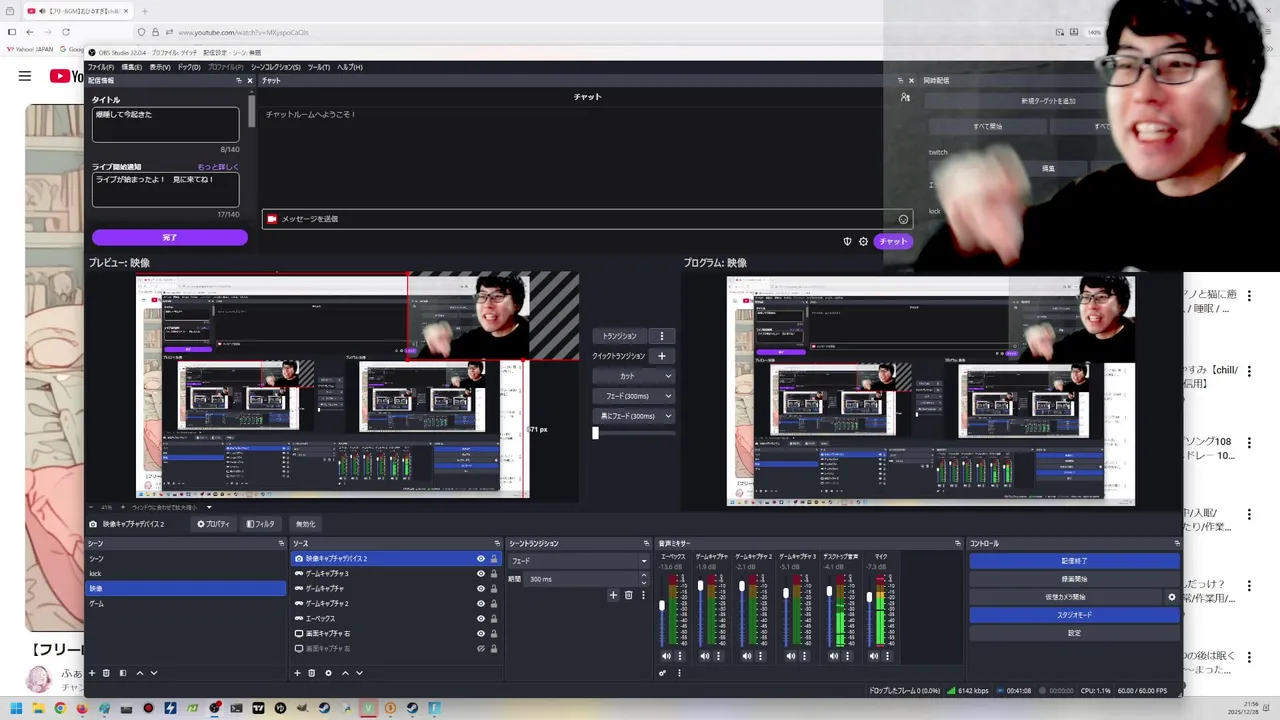Add a new scene with the plus icon

pyautogui.click(x=92, y=673)
